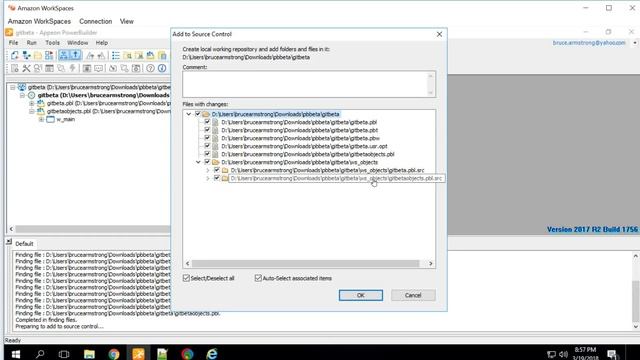Click the Open folder toolbar icon
The image size is (640, 360).
point(38,55)
